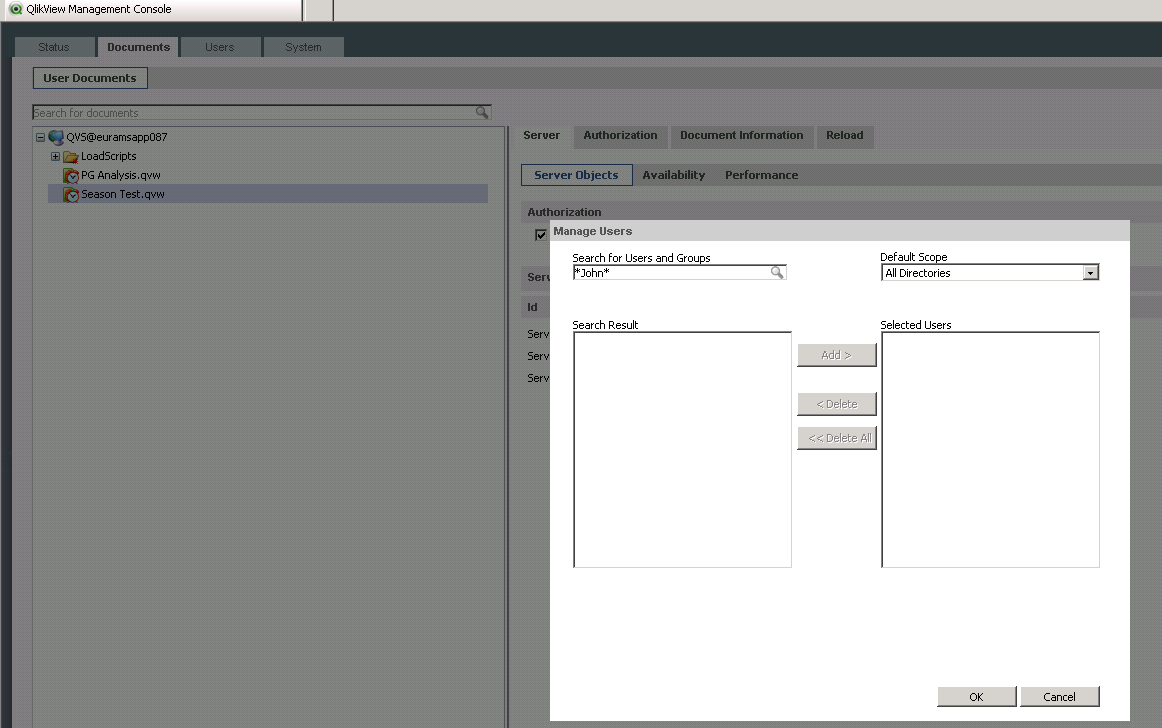Expand the LoadScripts folder node
The image size is (1162, 728).
pos(56,156)
